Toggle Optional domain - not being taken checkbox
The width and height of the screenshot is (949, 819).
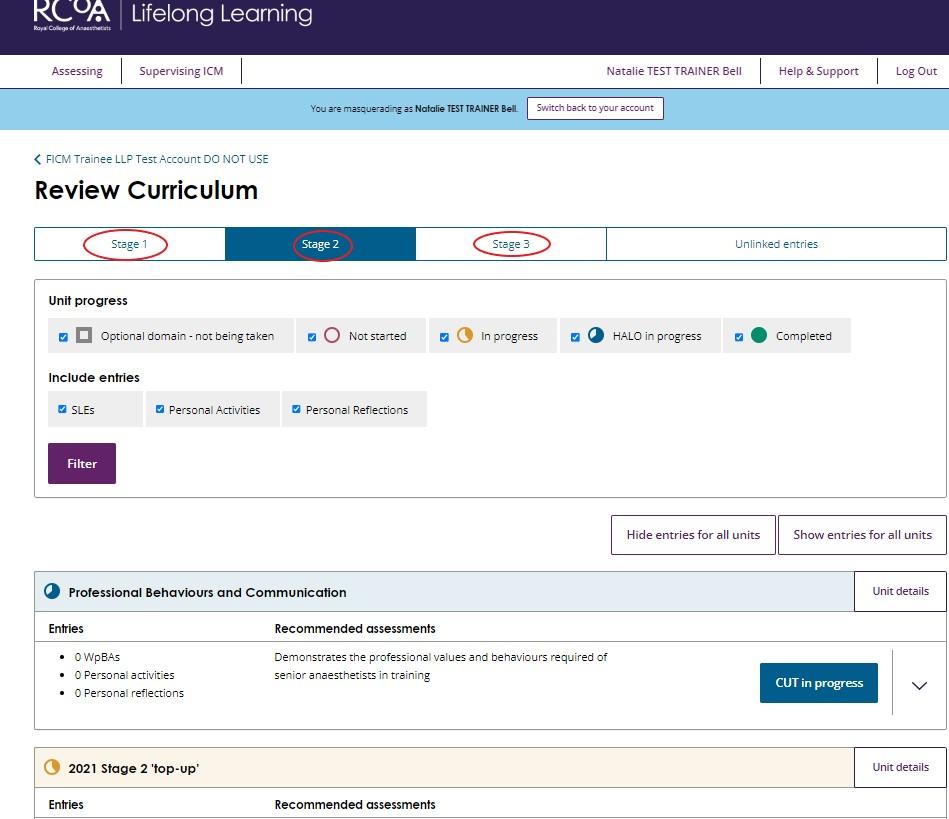pos(64,337)
